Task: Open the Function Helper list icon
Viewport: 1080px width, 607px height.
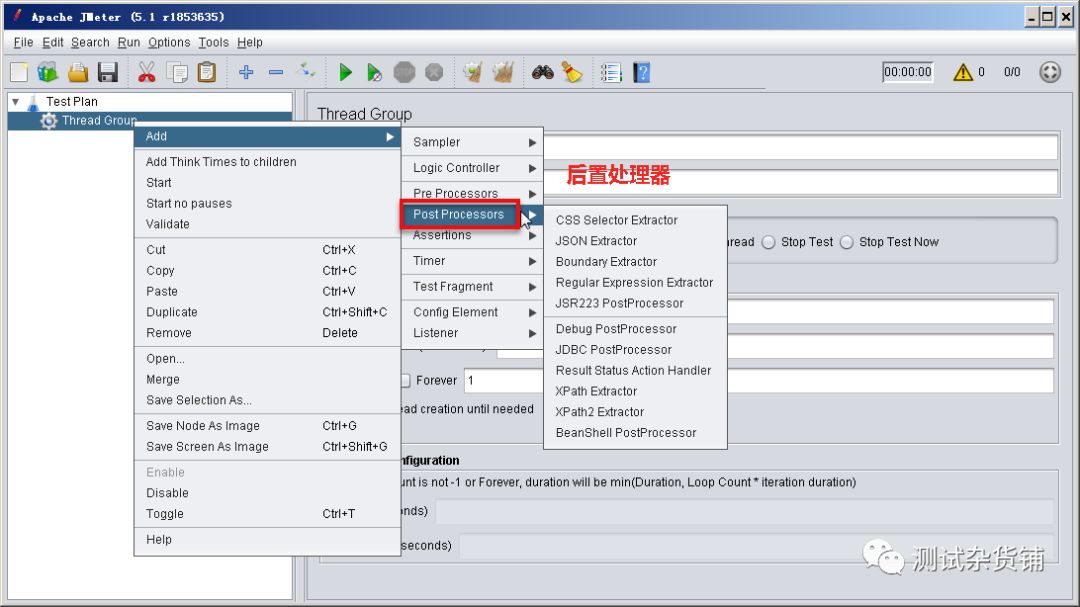Action: pos(611,72)
